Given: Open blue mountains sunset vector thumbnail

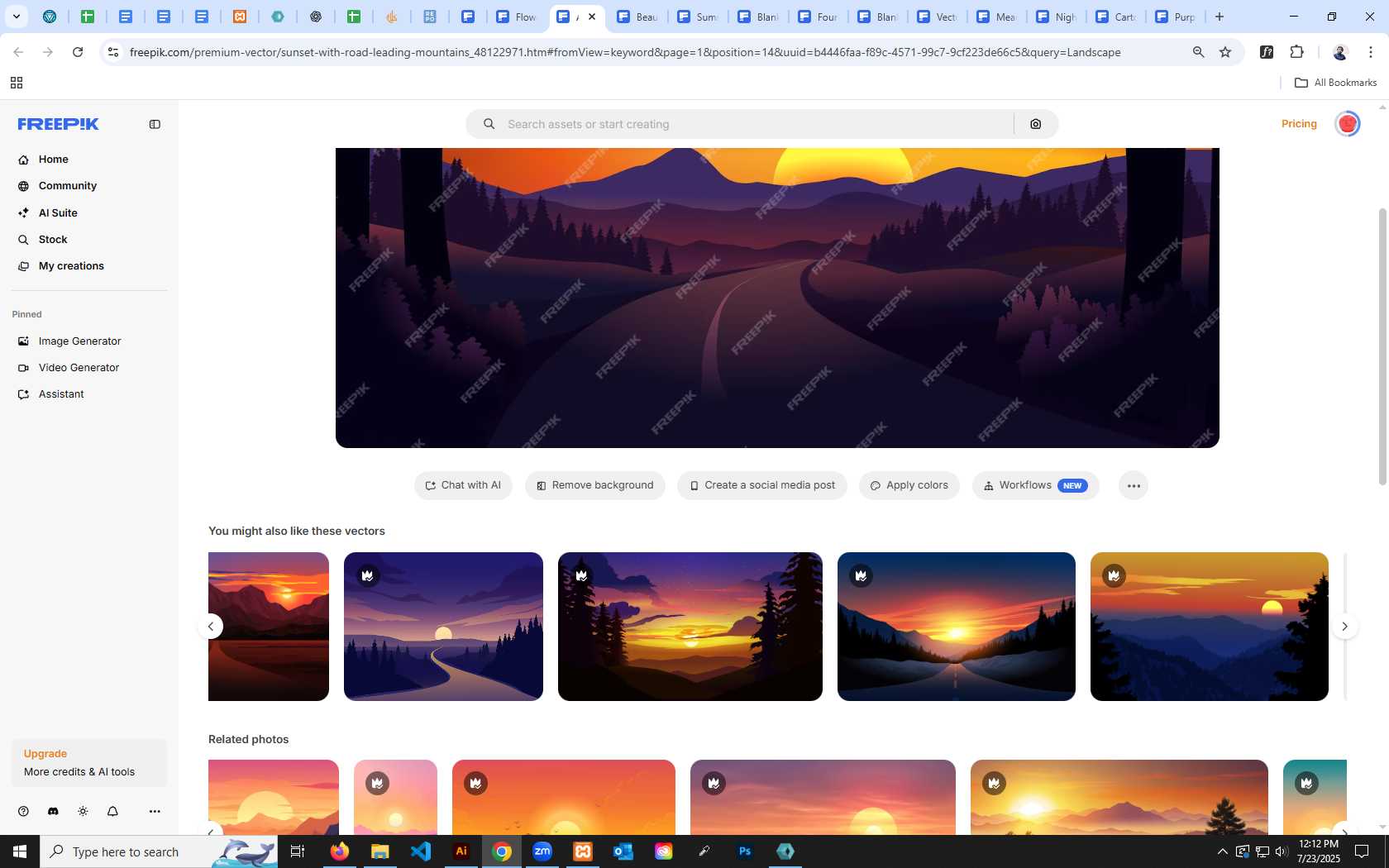Looking at the screenshot, I should (x=1210, y=627).
